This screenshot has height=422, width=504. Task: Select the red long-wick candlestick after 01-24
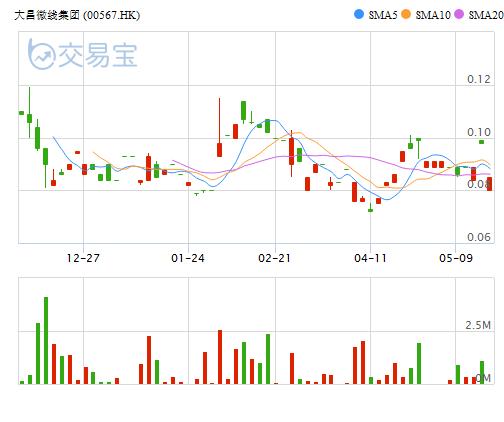[219, 127]
